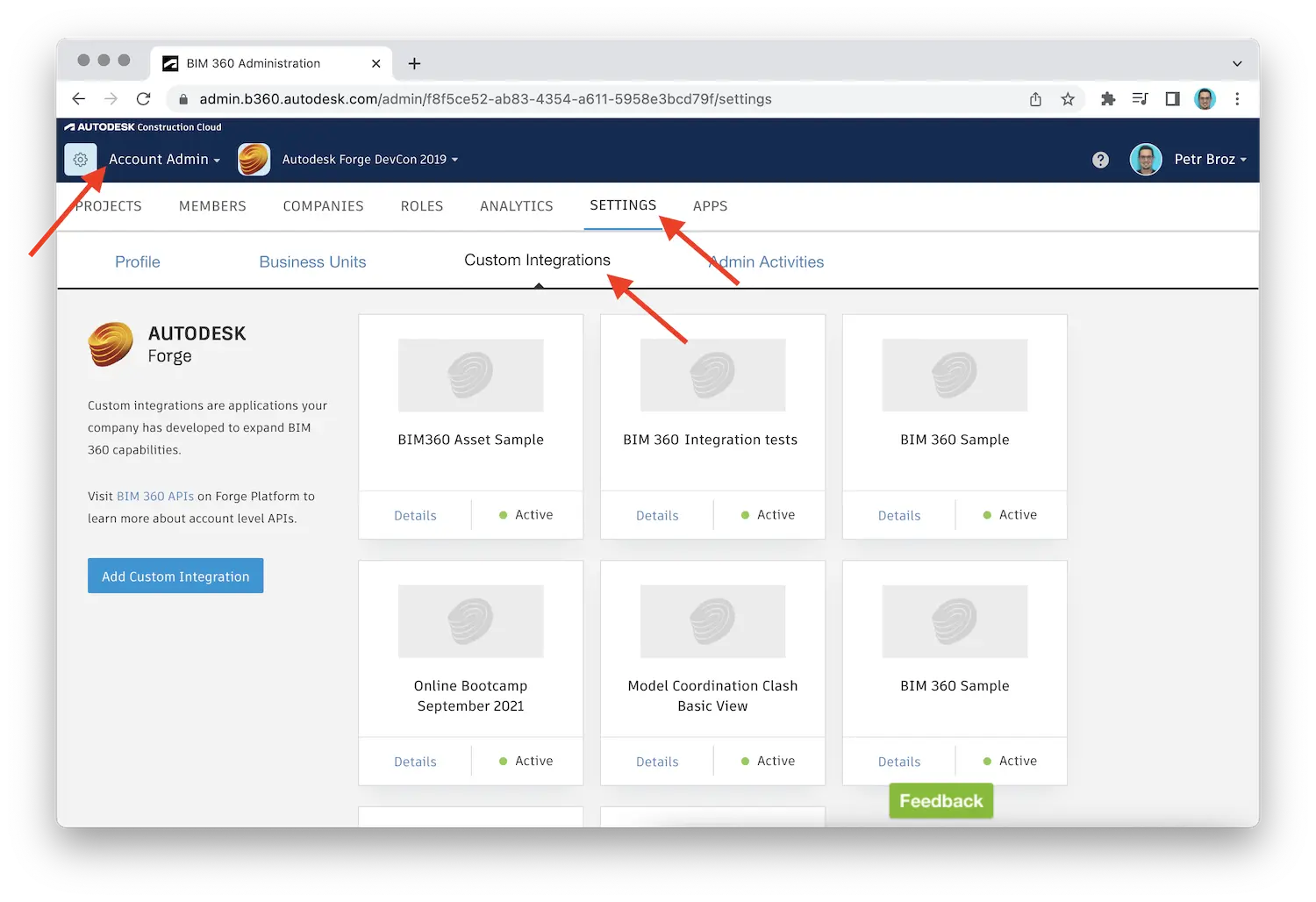Open Details for BIM 360 Integration tests
Screen dimensions: 1316x902
click(657, 515)
